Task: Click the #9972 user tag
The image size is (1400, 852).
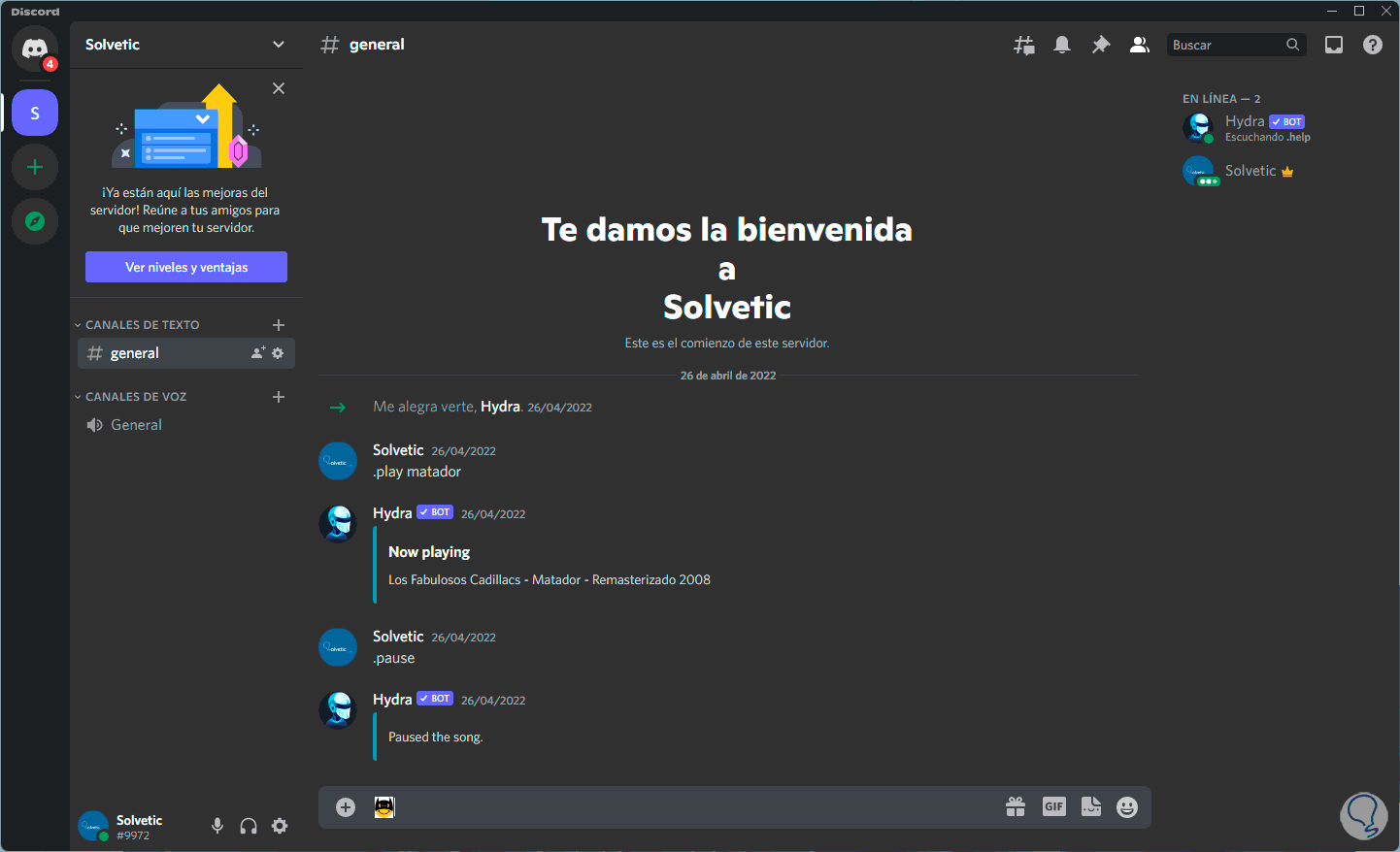Action: coord(133,836)
